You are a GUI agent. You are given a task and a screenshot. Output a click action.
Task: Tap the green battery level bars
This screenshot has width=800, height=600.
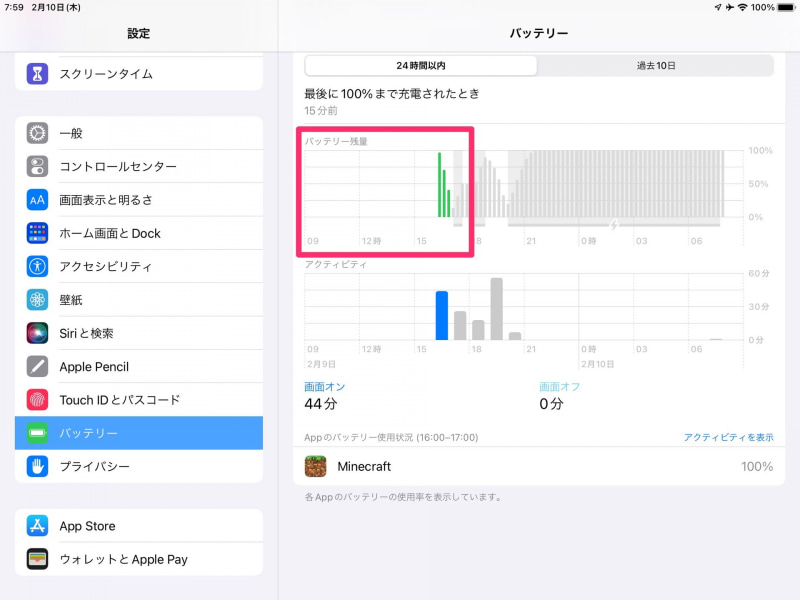click(x=444, y=185)
